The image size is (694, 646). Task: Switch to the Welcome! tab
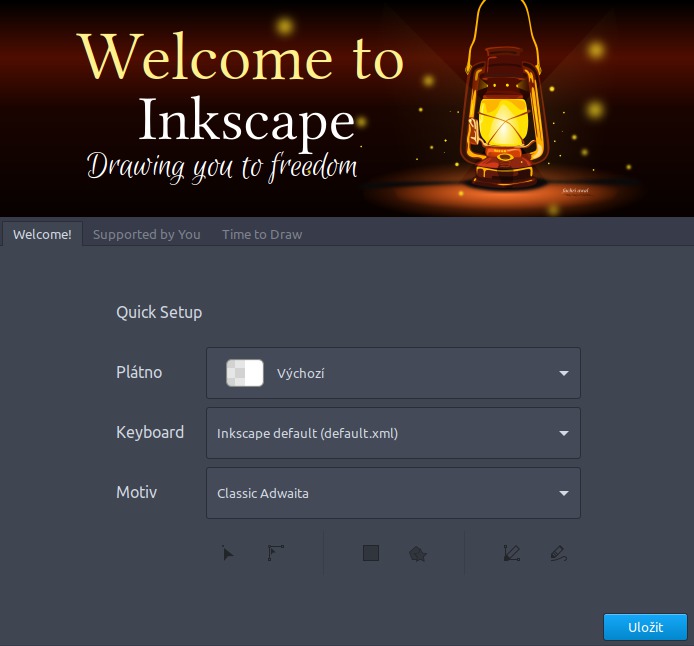point(42,234)
